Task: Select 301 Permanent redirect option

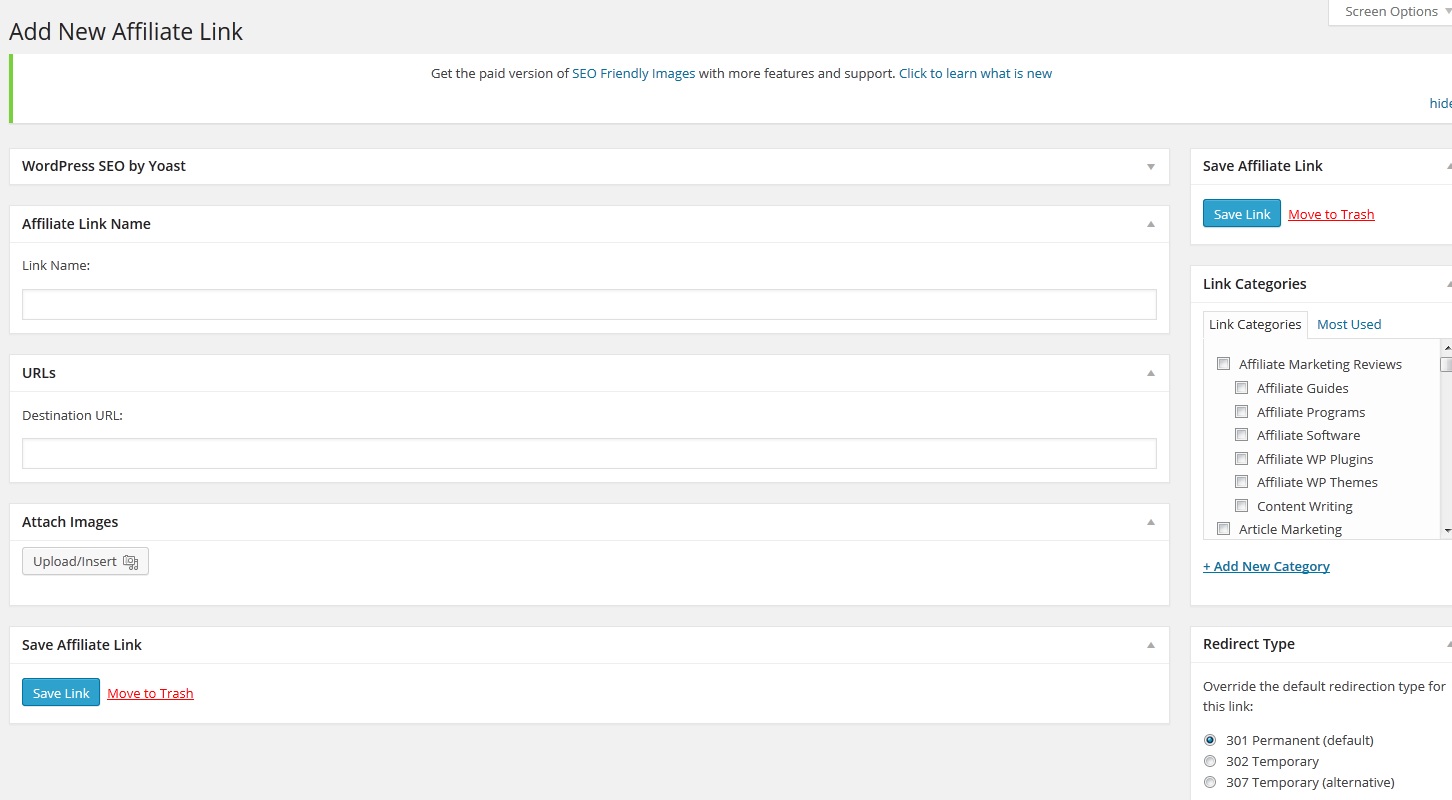Action: click(x=1210, y=740)
